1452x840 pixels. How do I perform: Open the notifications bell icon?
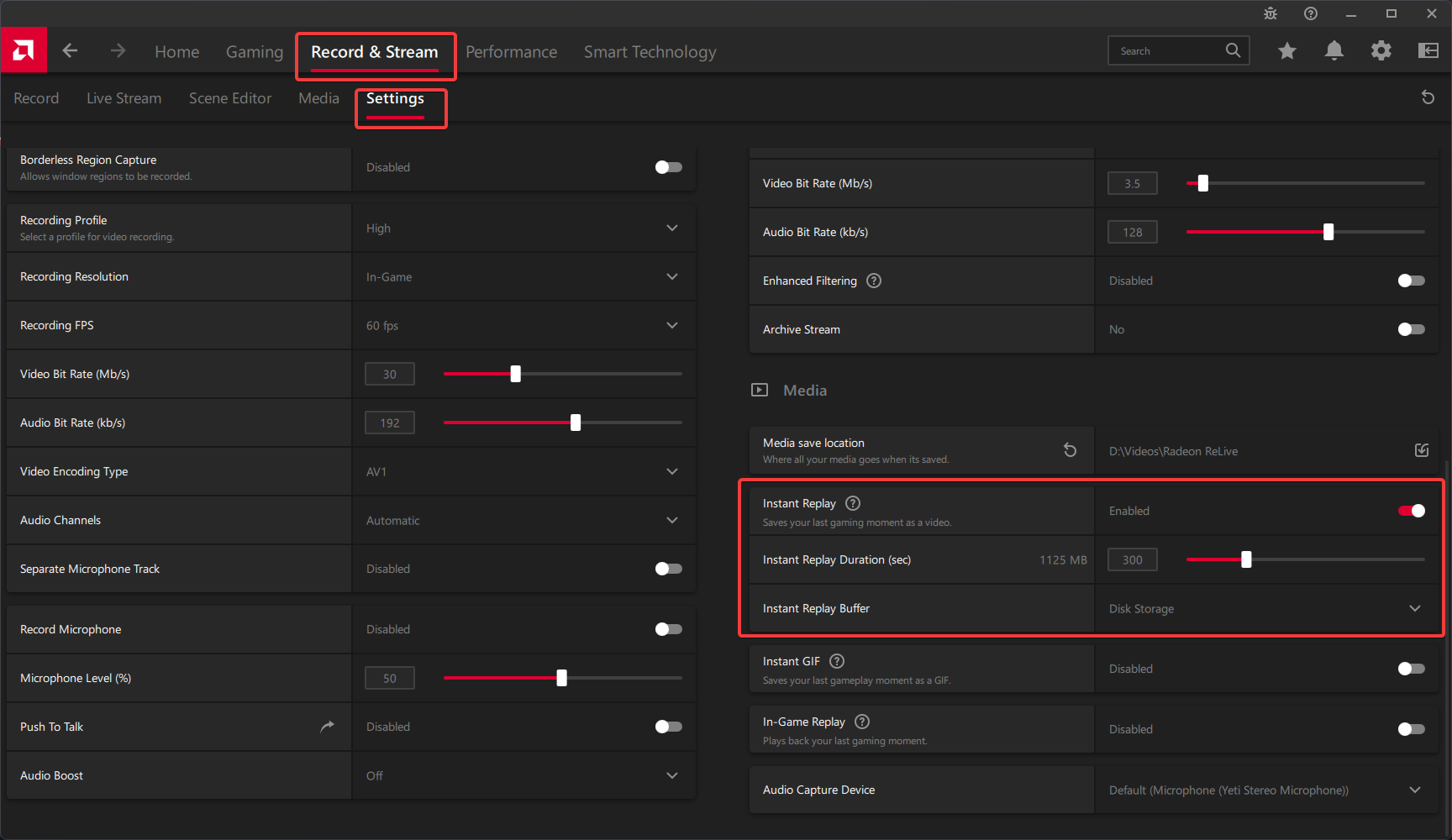(1334, 51)
